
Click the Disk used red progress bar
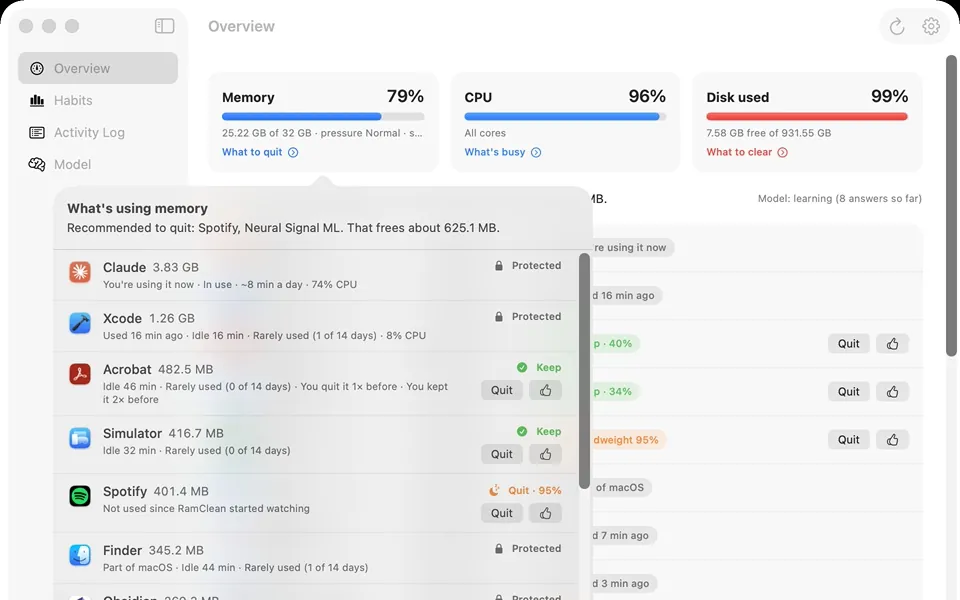(807, 116)
